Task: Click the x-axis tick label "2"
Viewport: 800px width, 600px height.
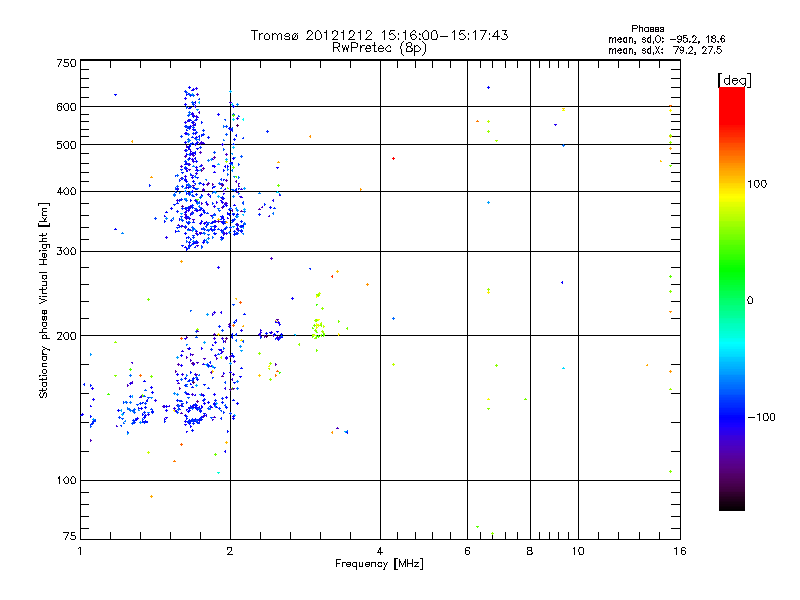Action: tap(230, 551)
